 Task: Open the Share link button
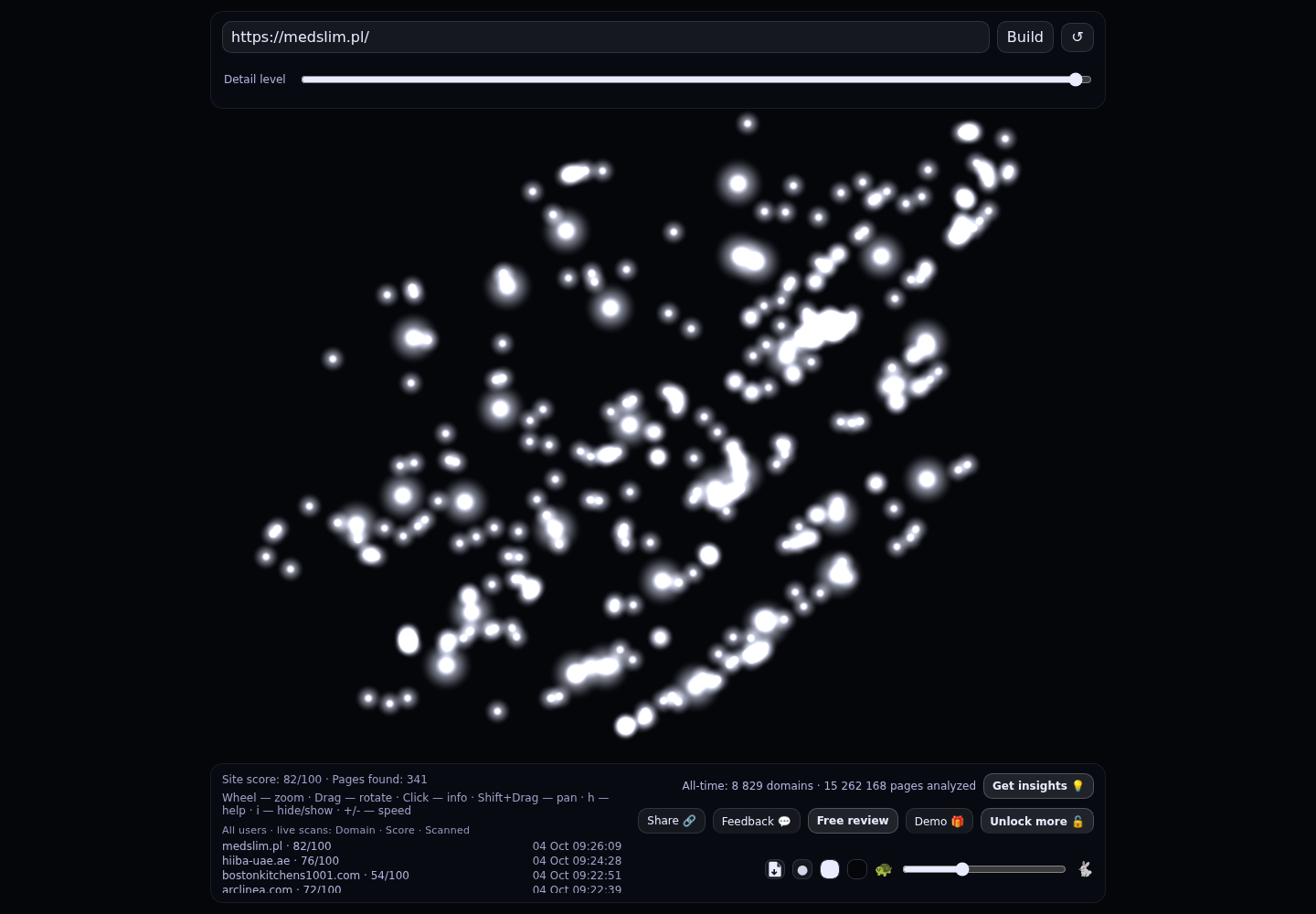click(x=672, y=821)
